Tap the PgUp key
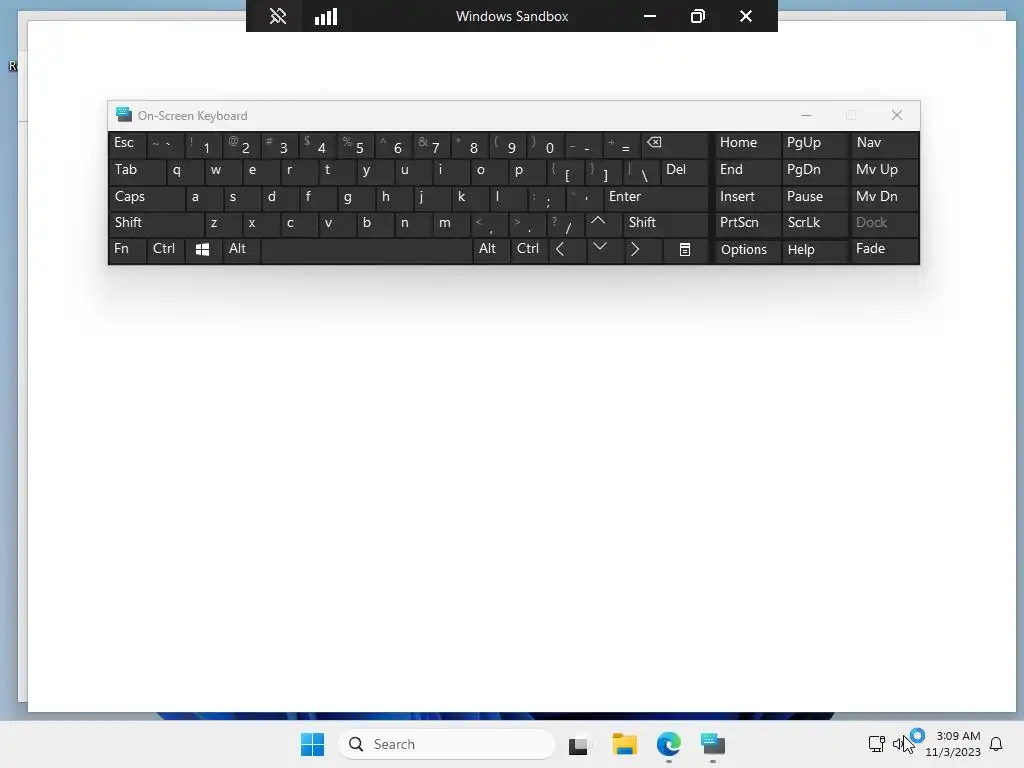Image resolution: width=1024 pixels, height=768 pixels. (814, 144)
